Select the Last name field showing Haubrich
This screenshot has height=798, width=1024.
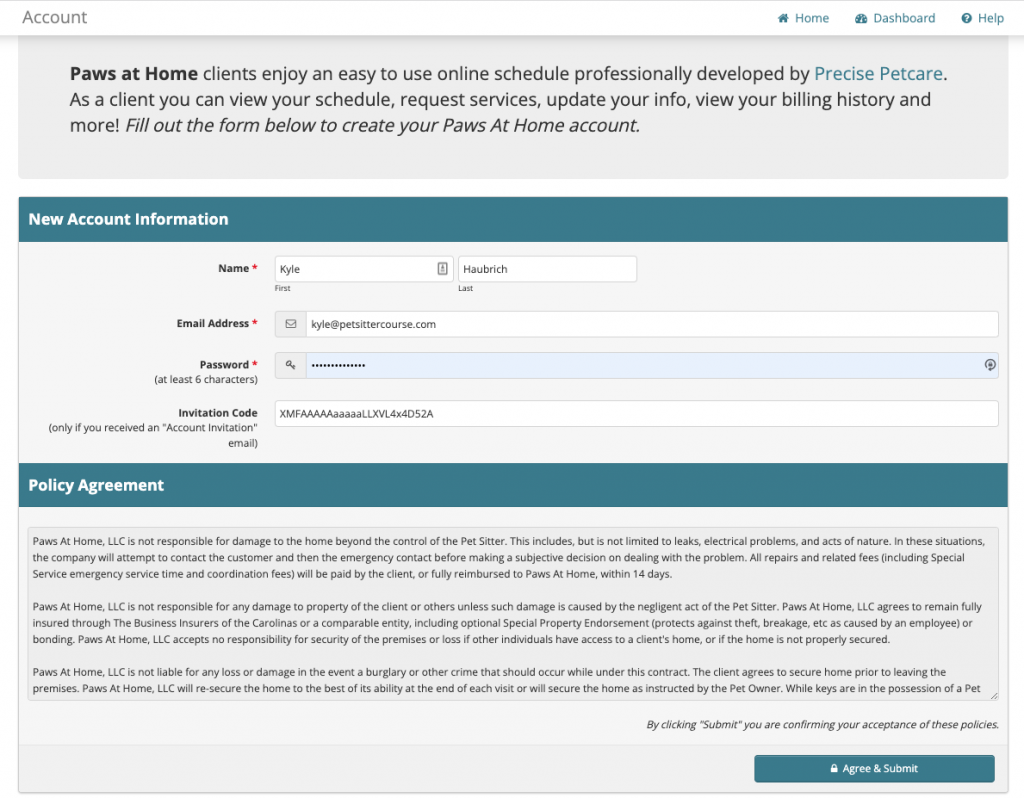(547, 268)
